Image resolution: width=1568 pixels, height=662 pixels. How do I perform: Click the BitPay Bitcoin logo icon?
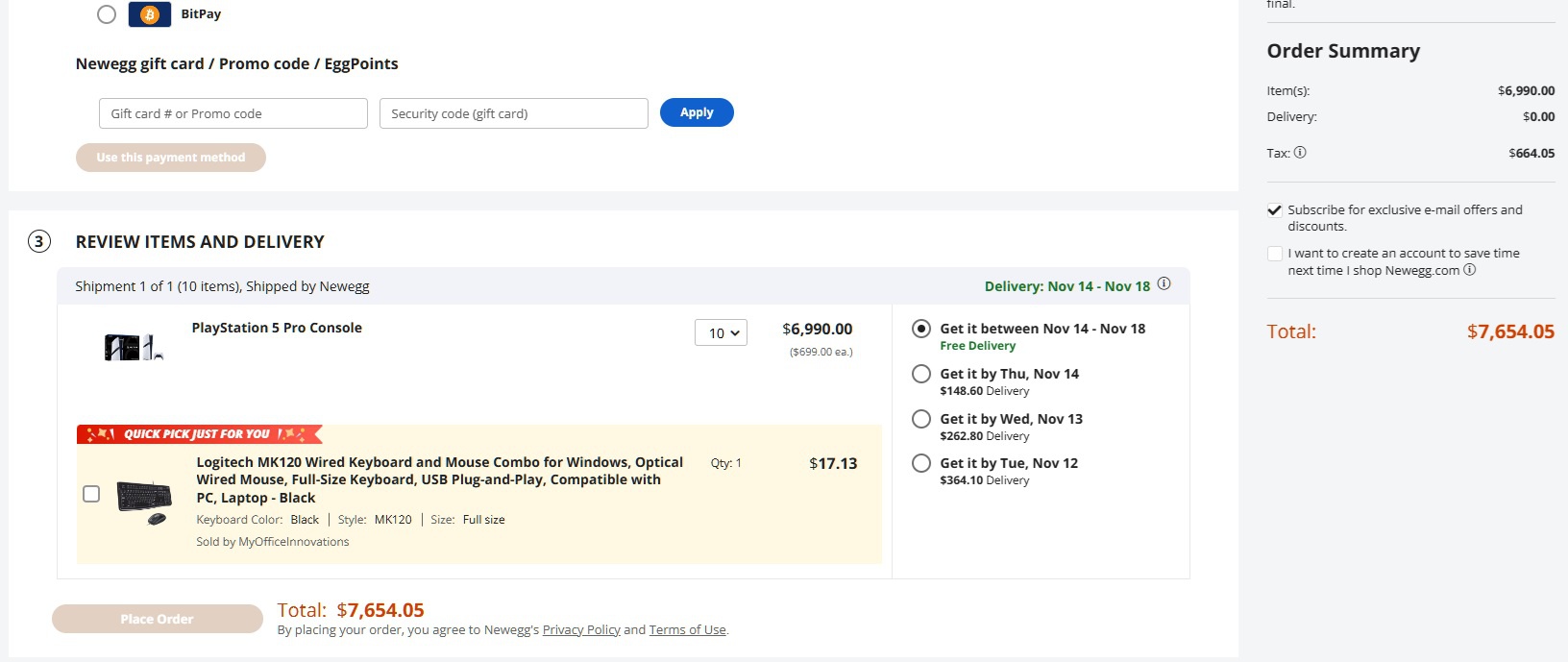149,14
